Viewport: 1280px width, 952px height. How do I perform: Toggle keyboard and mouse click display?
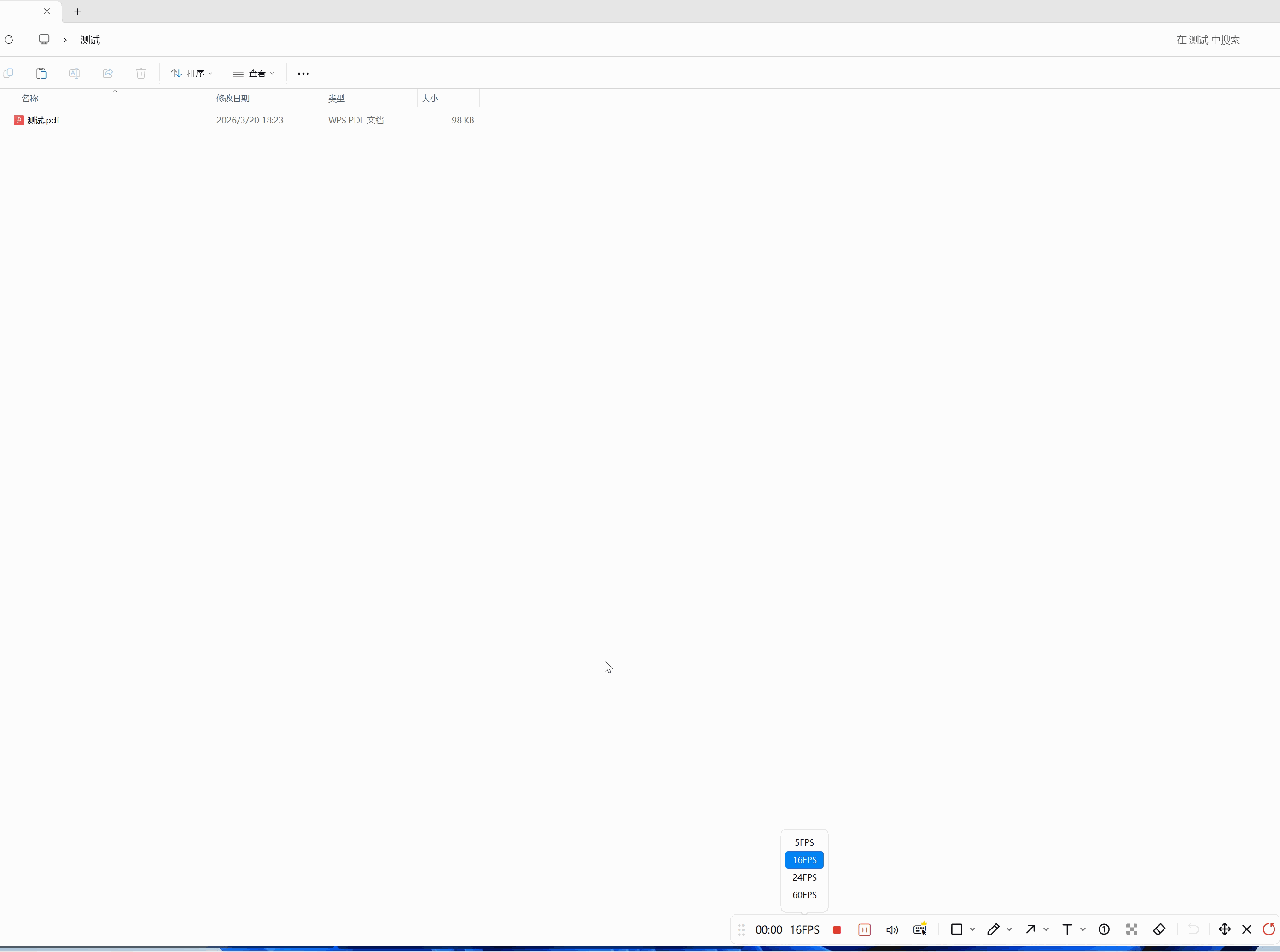tap(920, 929)
